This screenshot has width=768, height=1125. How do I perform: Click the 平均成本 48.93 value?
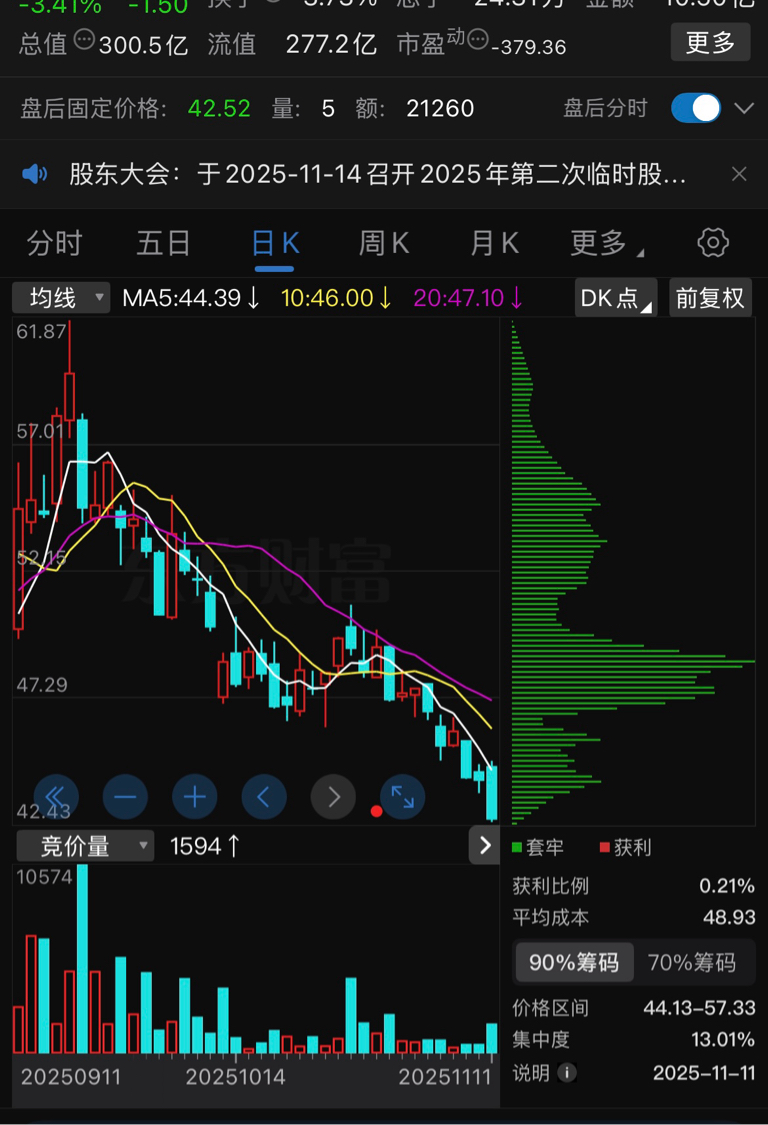click(729, 917)
